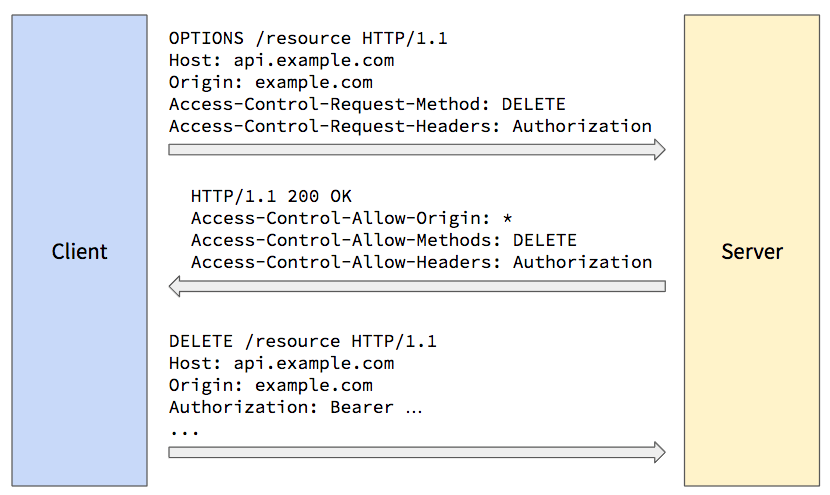Click the Access-Control-Request-Headers: Authorization line

[x=410, y=127]
